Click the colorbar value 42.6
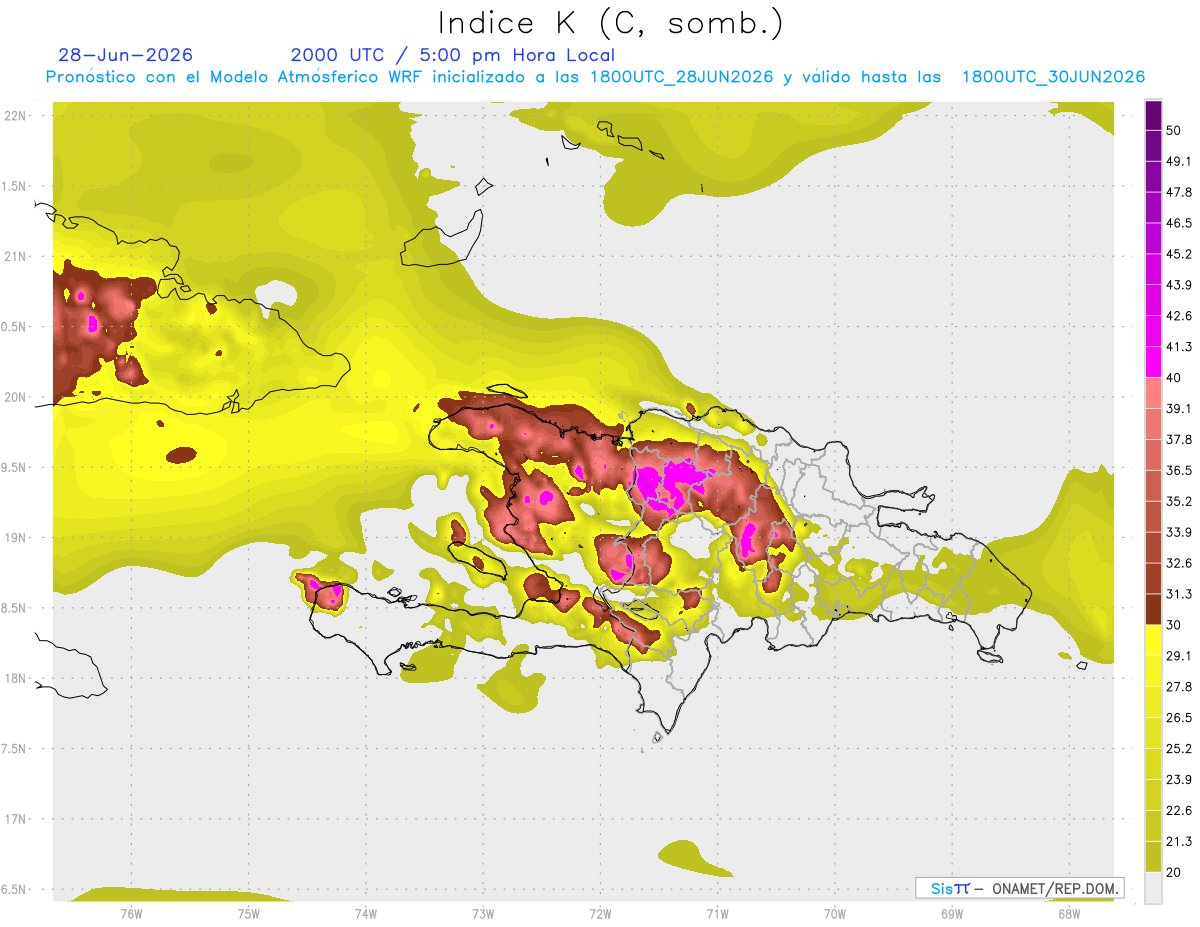 [x=1179, y=317]
